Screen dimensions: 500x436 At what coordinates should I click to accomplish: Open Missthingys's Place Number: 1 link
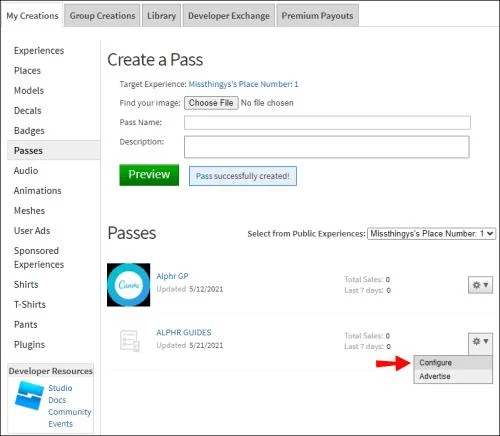tap(243, 84)
